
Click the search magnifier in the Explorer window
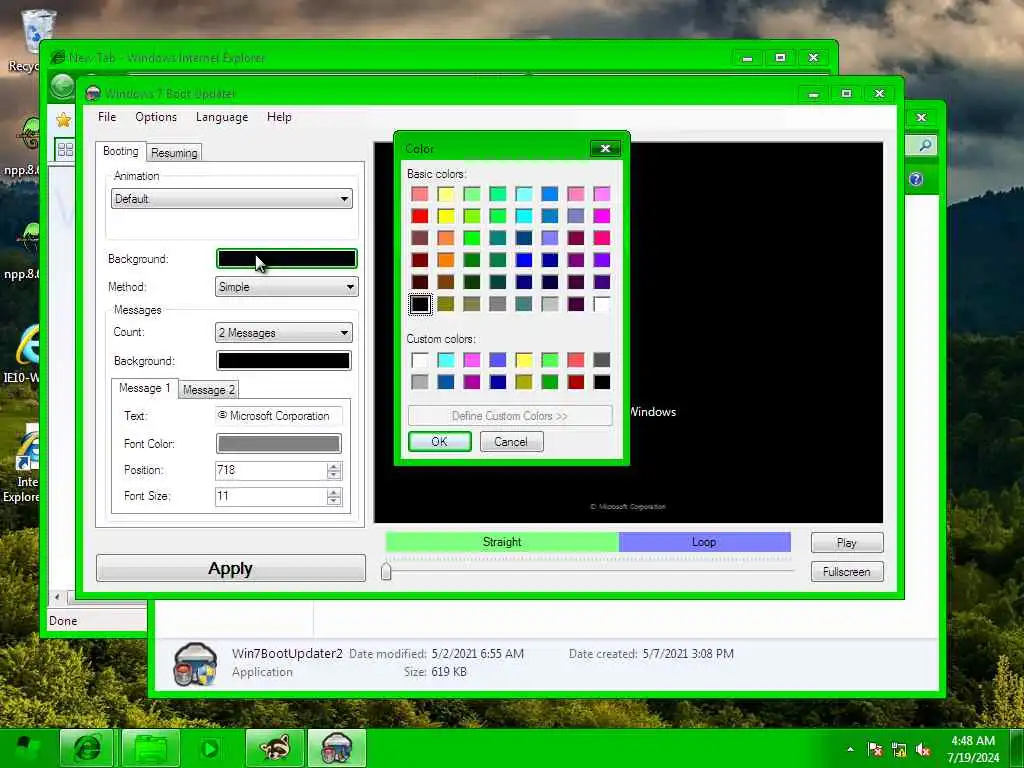925,145
